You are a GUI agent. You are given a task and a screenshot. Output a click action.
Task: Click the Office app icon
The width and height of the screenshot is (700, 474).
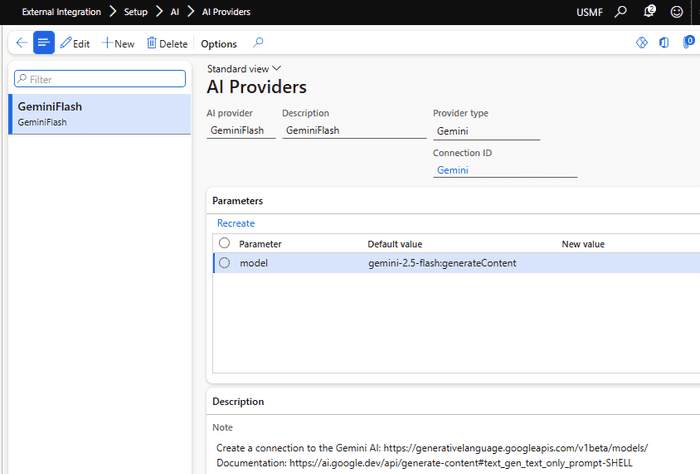point(665,43)
